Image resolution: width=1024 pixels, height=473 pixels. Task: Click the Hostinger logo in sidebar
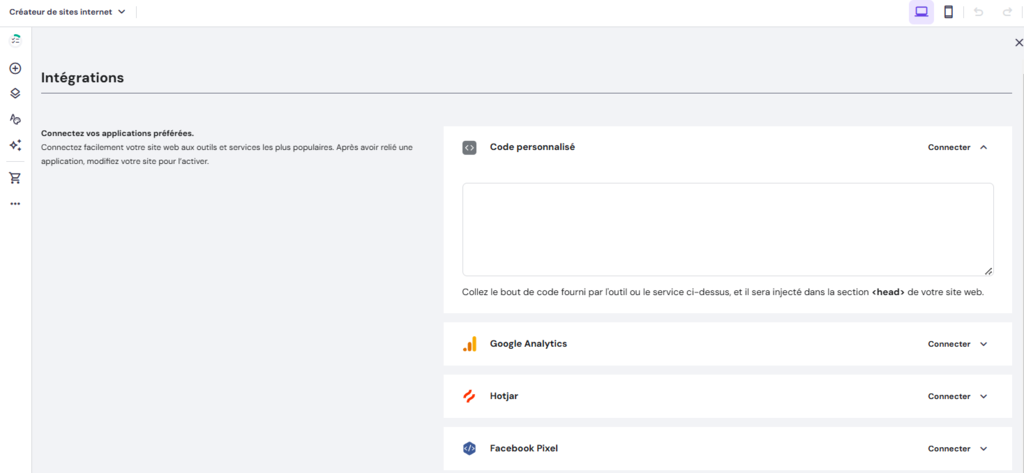click(x=15, y=40)
